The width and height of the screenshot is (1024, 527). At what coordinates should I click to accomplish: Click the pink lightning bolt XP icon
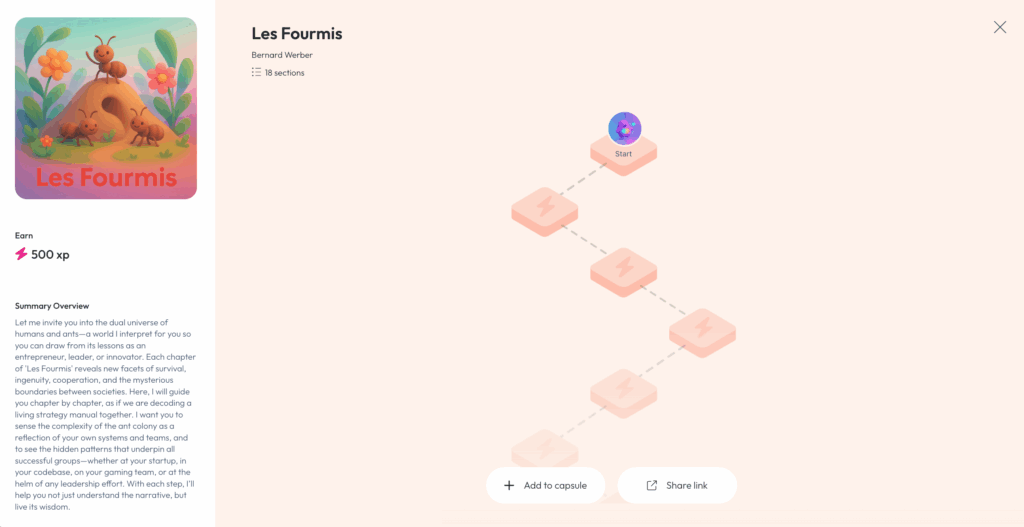click(21, 254)
